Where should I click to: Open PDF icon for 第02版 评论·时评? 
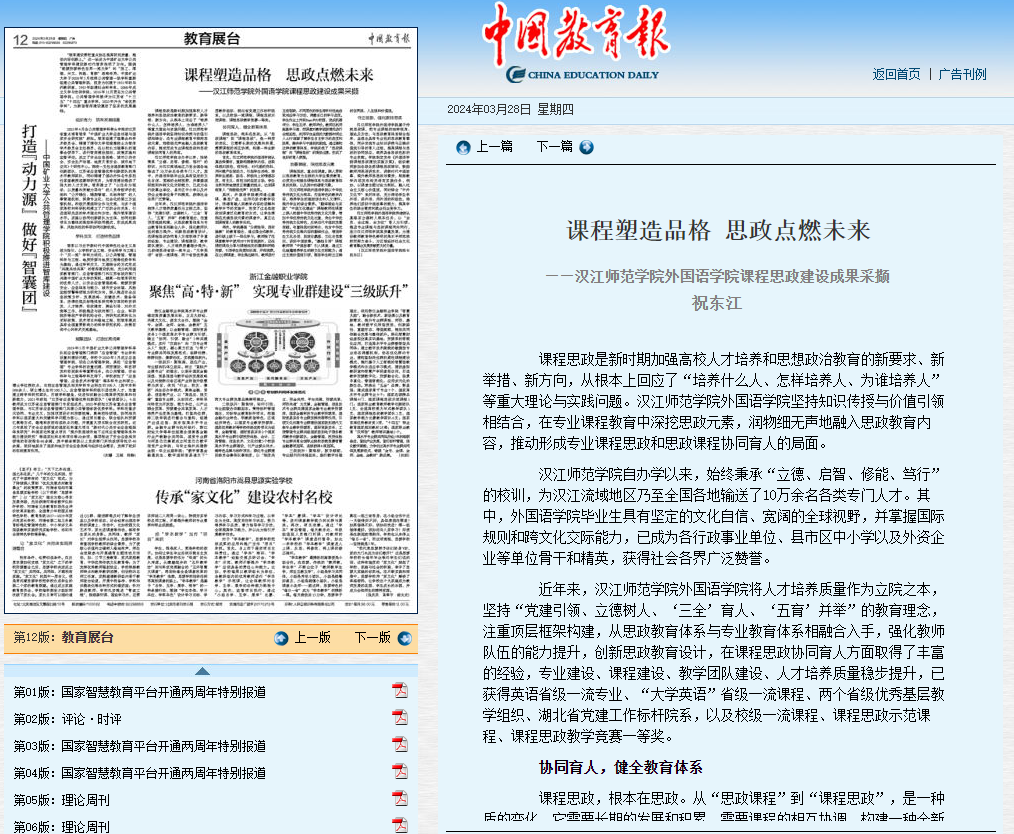click(400, 718)
